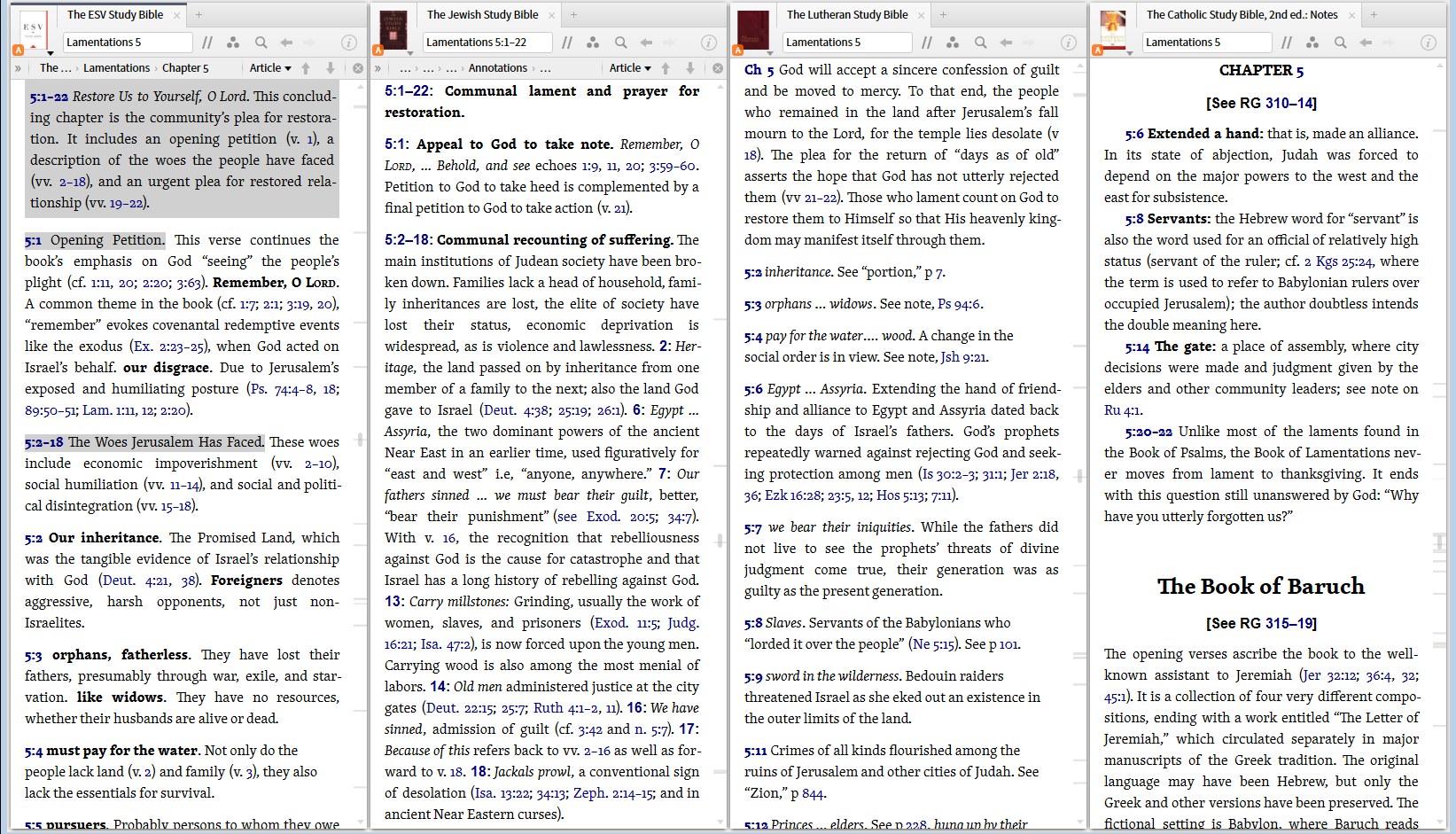Image resolution: width=1456 pixels, height=834 pixels.
Task: Show resource information for the Lutheran Study Bible
Action: (1069, 43)
